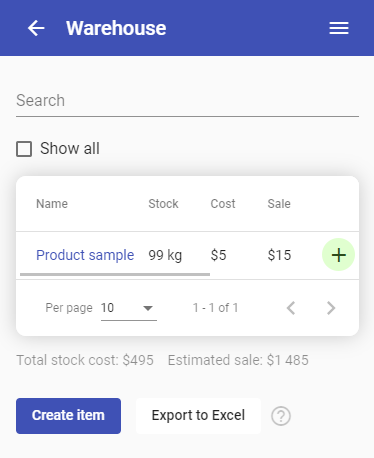This screenshot has height=458, width=374.
Task: Open the hamburger menu
Action: tap(339, 28)
